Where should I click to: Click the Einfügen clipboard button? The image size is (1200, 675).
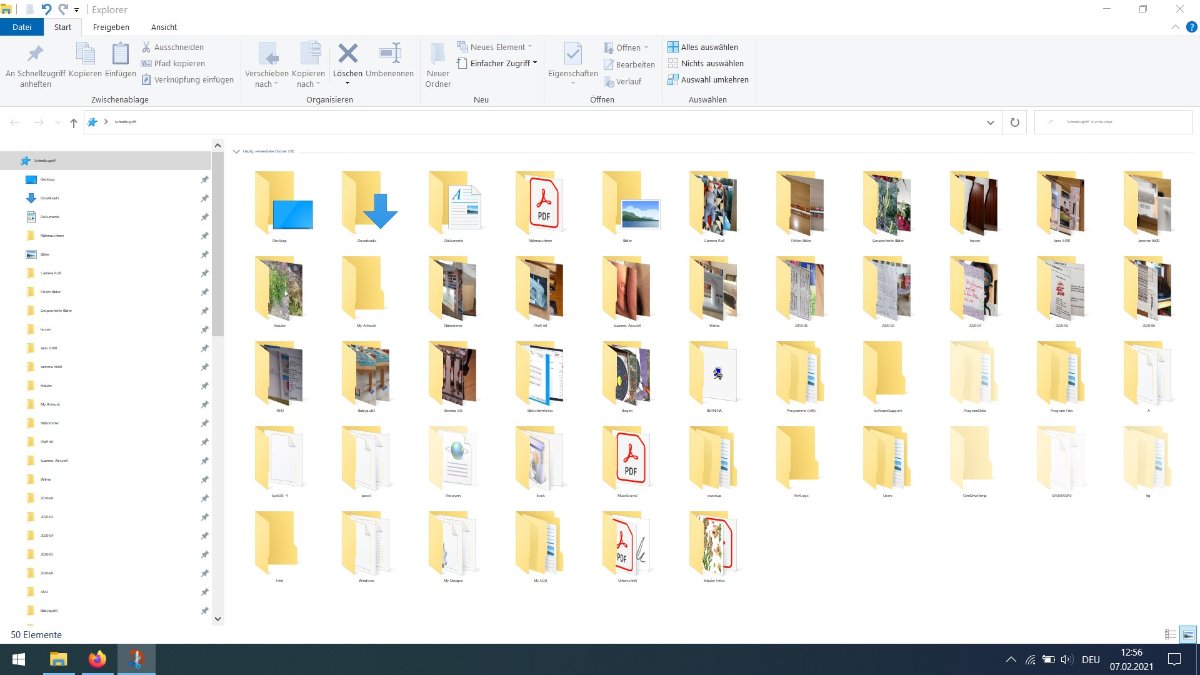coord(120,60)
